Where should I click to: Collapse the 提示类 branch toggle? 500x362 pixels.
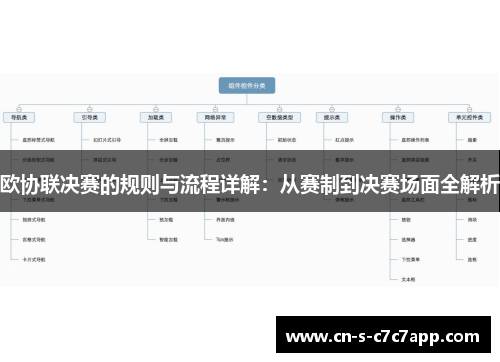tap(332, 109)
